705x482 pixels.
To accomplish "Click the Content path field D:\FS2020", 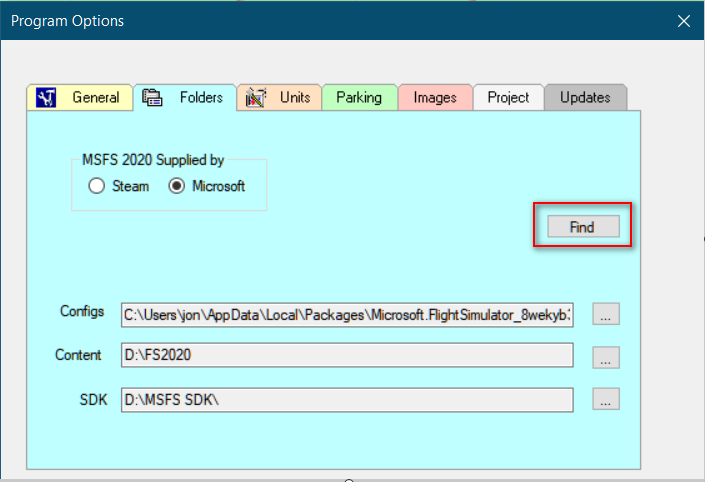I will click(x=347, y=355).
